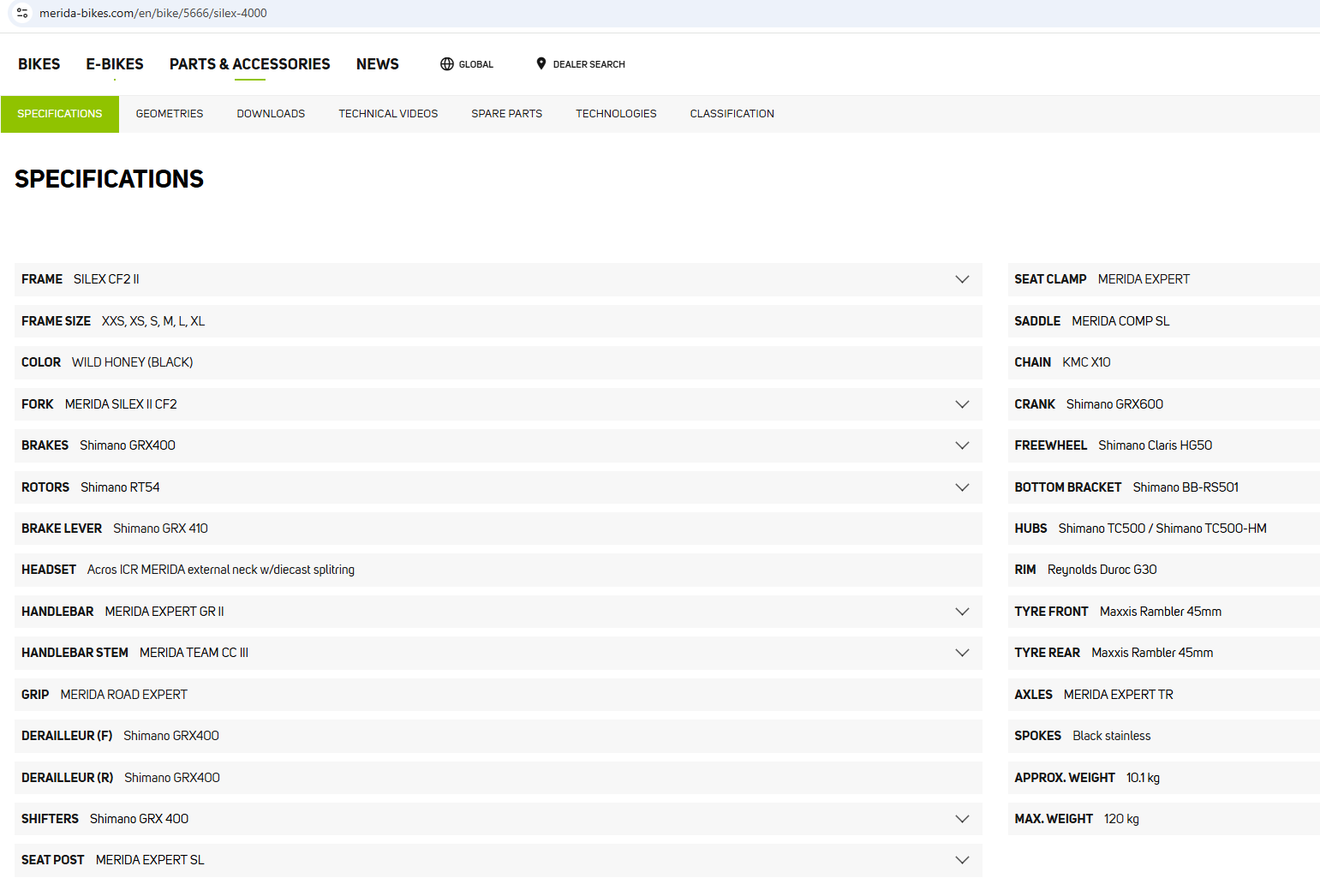
Task: Switch to the DOWNLOADS tab
Action: pyautogui.click(x=271, y=114)
